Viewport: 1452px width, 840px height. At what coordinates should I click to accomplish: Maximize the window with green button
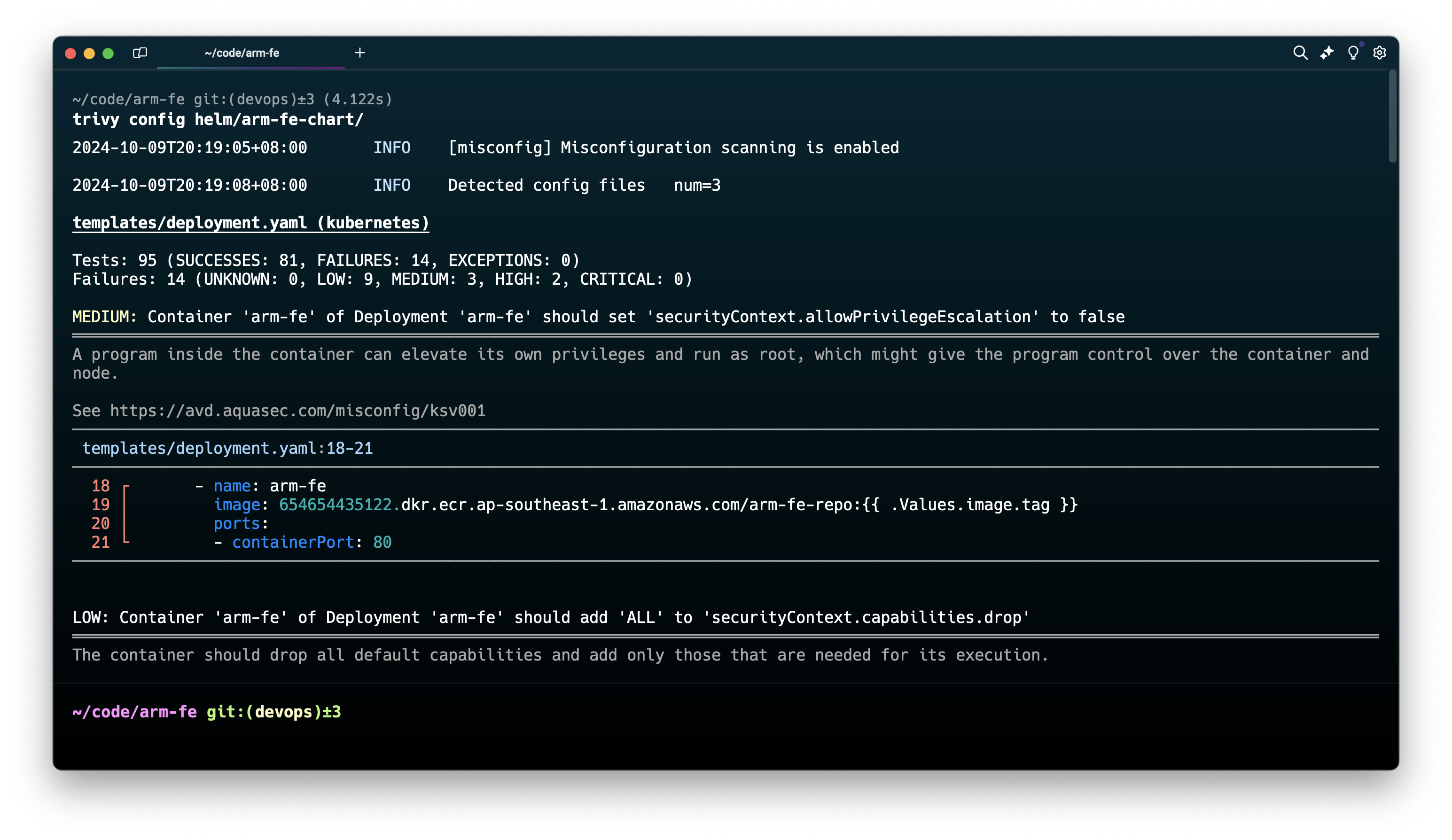(x=108, y=54)
